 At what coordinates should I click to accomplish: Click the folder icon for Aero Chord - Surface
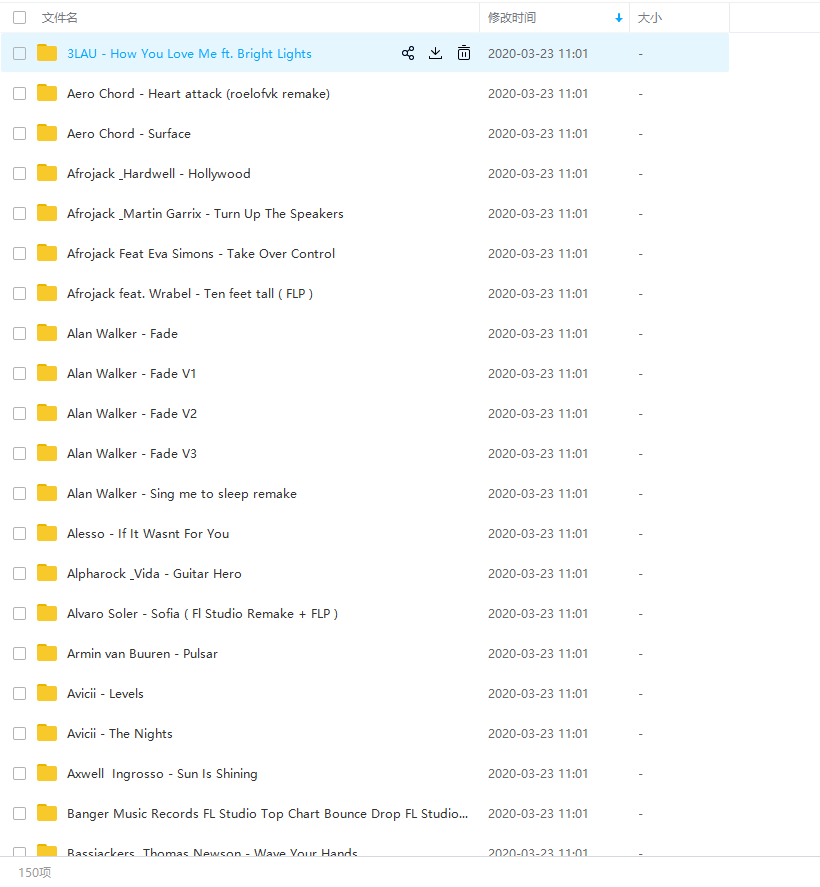coord(47,133)
